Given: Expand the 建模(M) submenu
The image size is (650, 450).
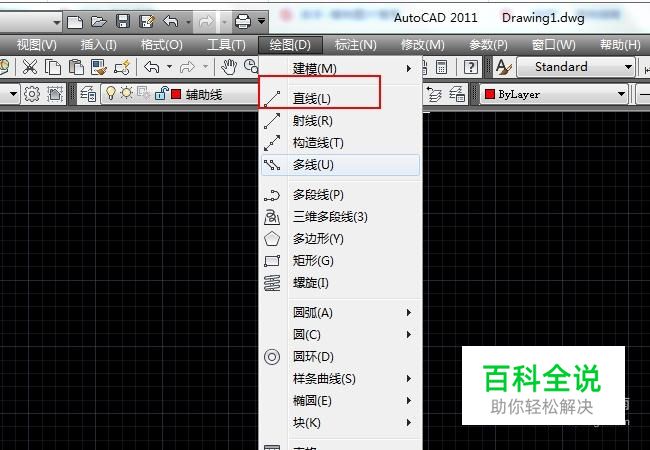Looking at the screenshot, I should point(341,68).
